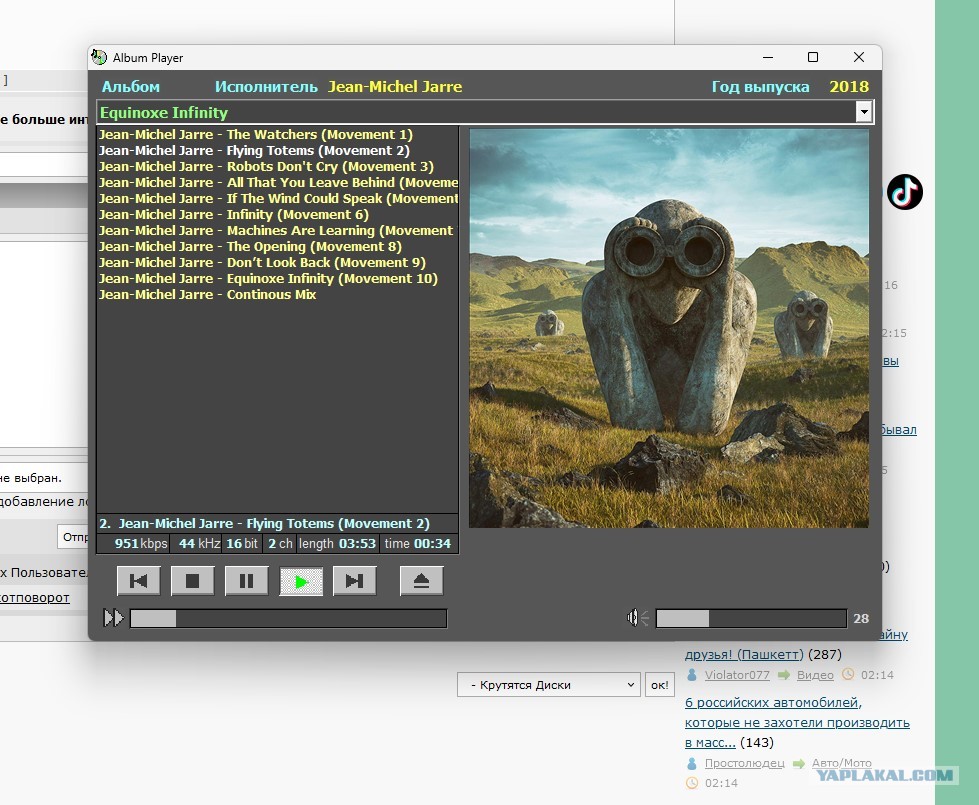This screenshot has height=805, width=979.
Task: Click the 2 ch channels readout
Action: coord(280,544)
